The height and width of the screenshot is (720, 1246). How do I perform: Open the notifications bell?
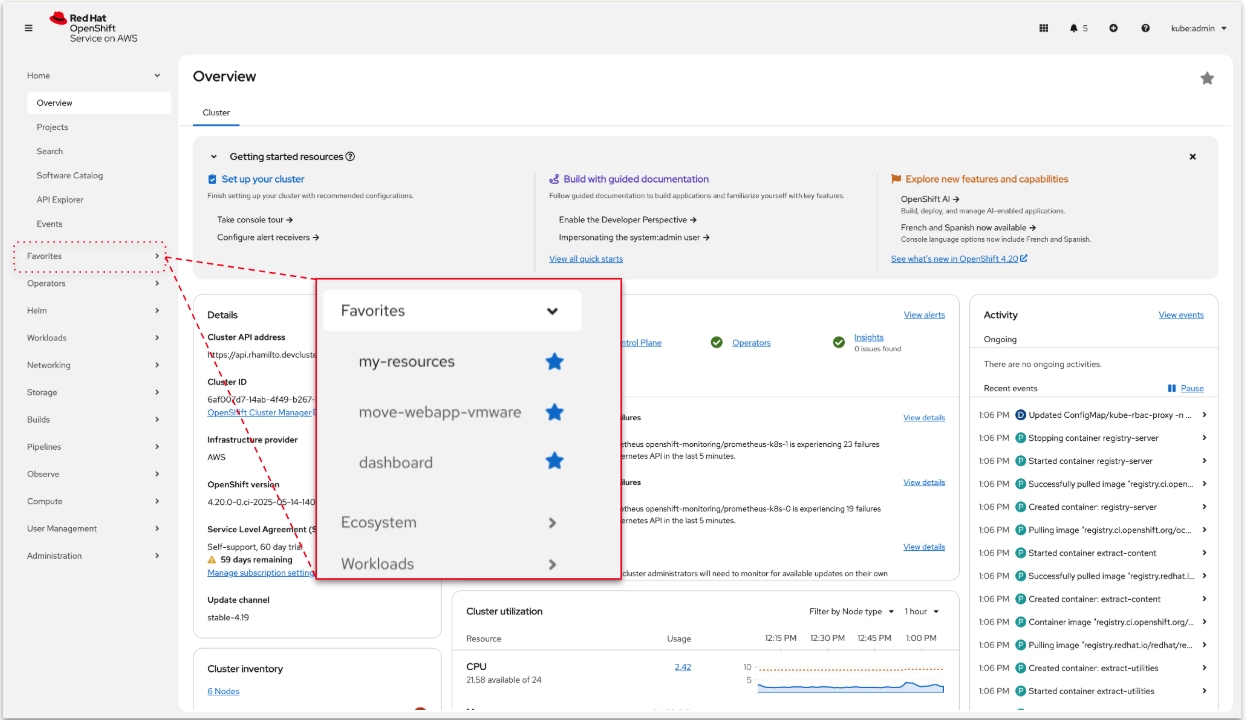click(1074, 28)
